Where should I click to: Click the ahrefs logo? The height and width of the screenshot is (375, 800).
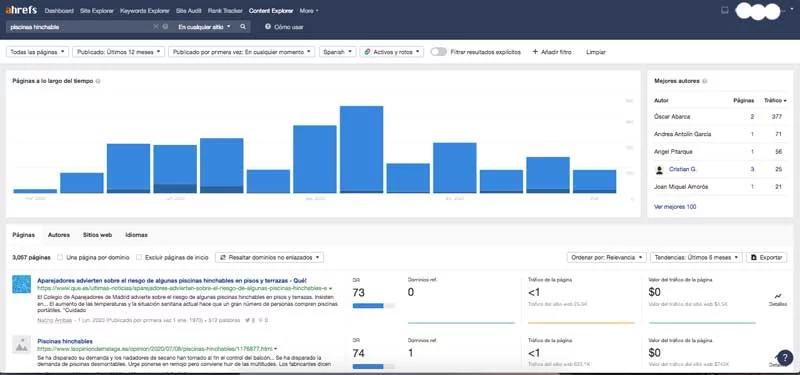click(21, 10)
